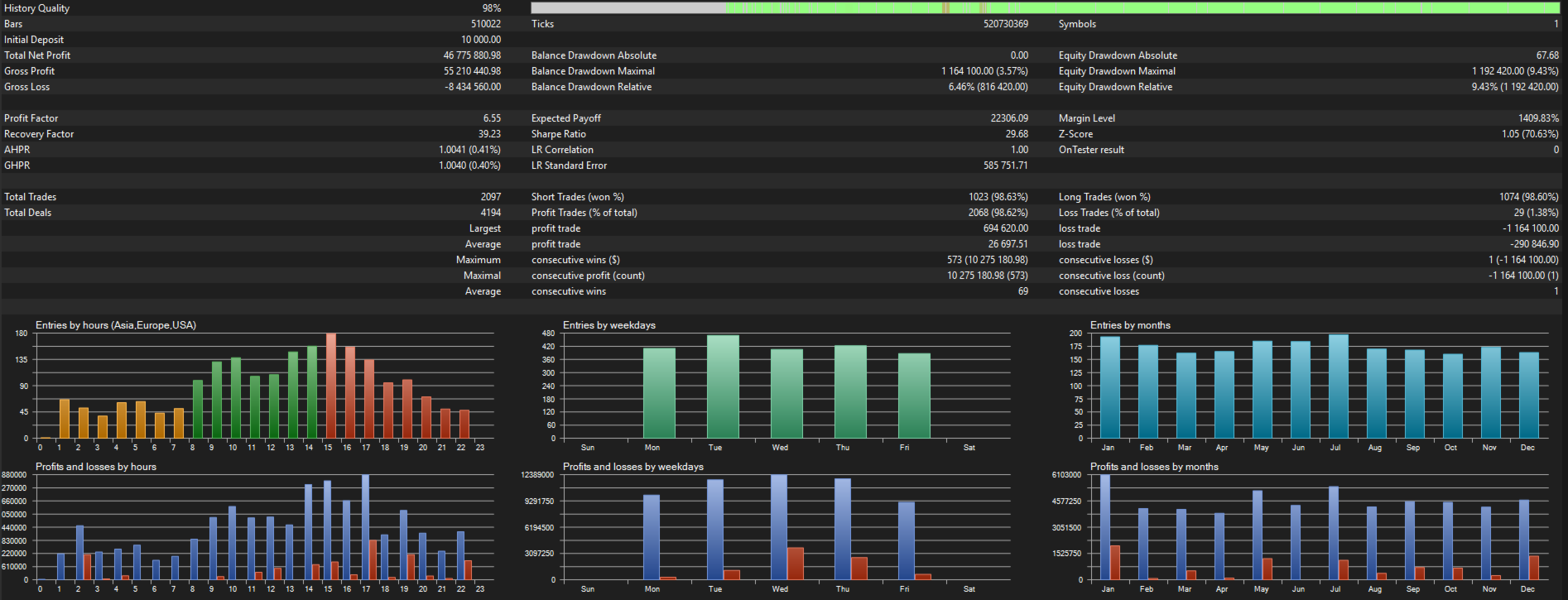The height and width of the screenshot is (600, 1568).
Task: Click the Margin Level value 1409.83%
Action: pyautogui.click(x=1538, y=118)
